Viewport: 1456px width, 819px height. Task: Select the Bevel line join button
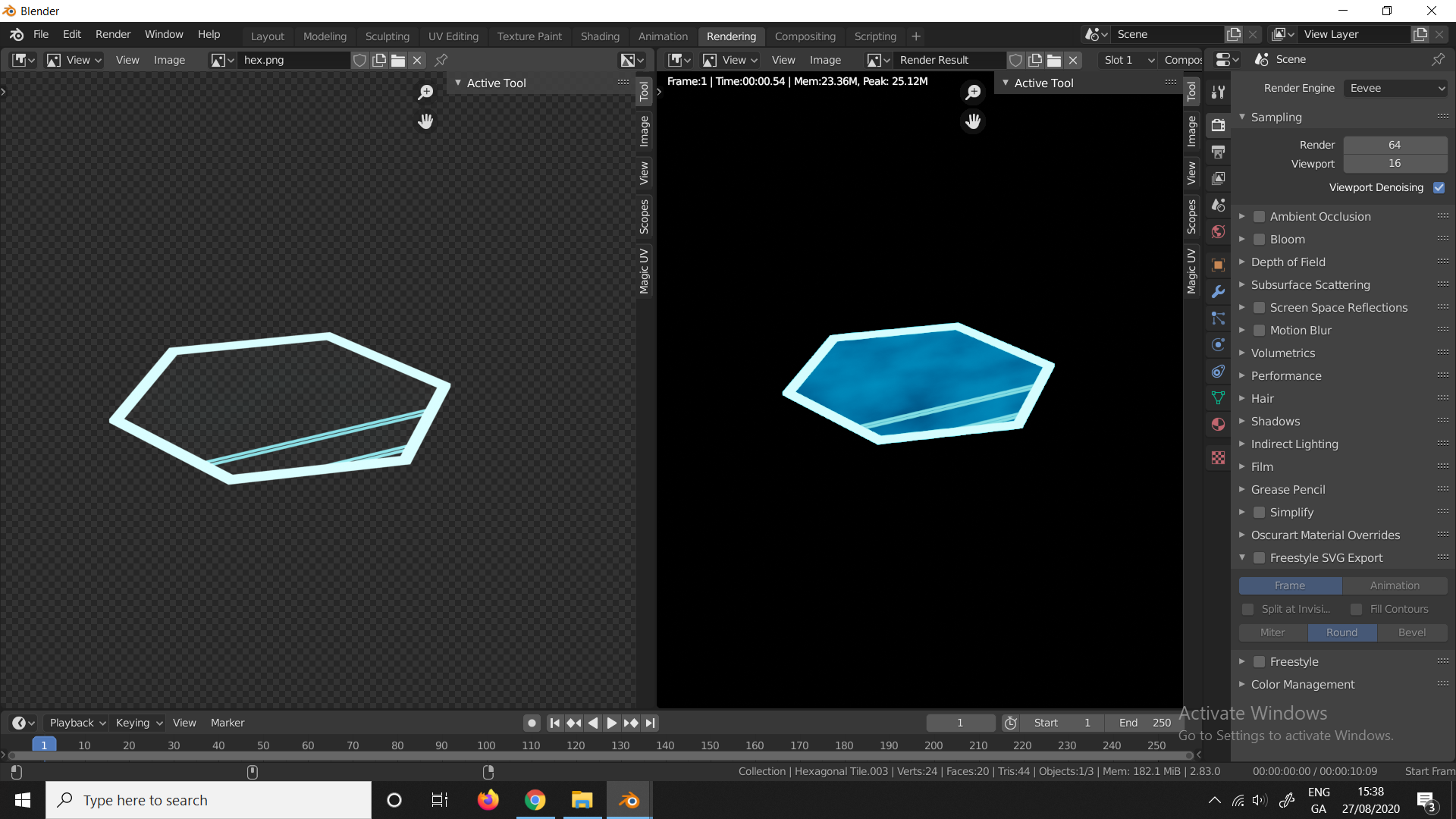pyautogui.click(x=1411, y=632)
